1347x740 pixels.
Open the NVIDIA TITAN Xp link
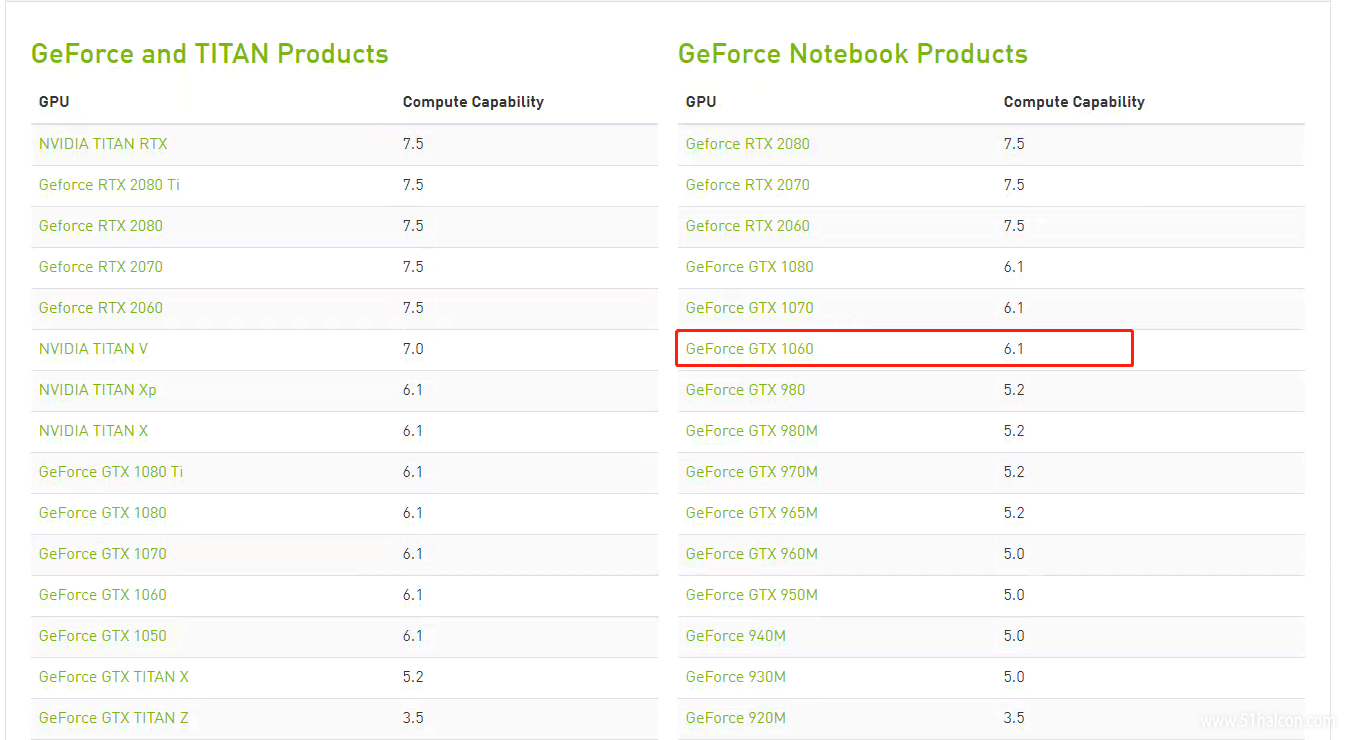pyautogui.click(x=98, y=390)
